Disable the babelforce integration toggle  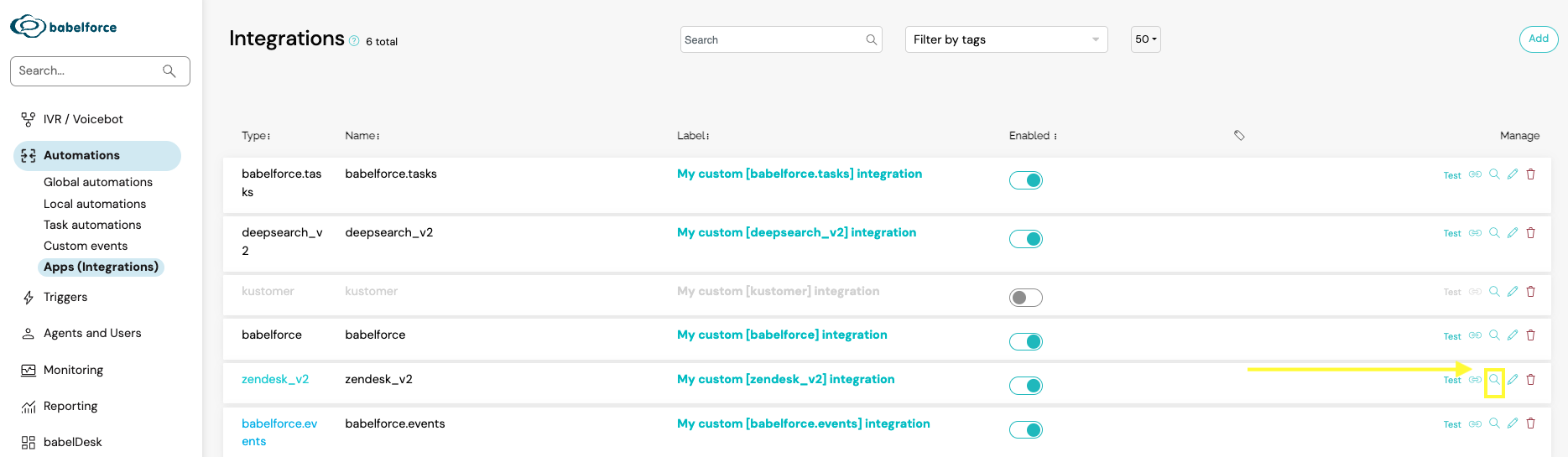click(1025, 341)
